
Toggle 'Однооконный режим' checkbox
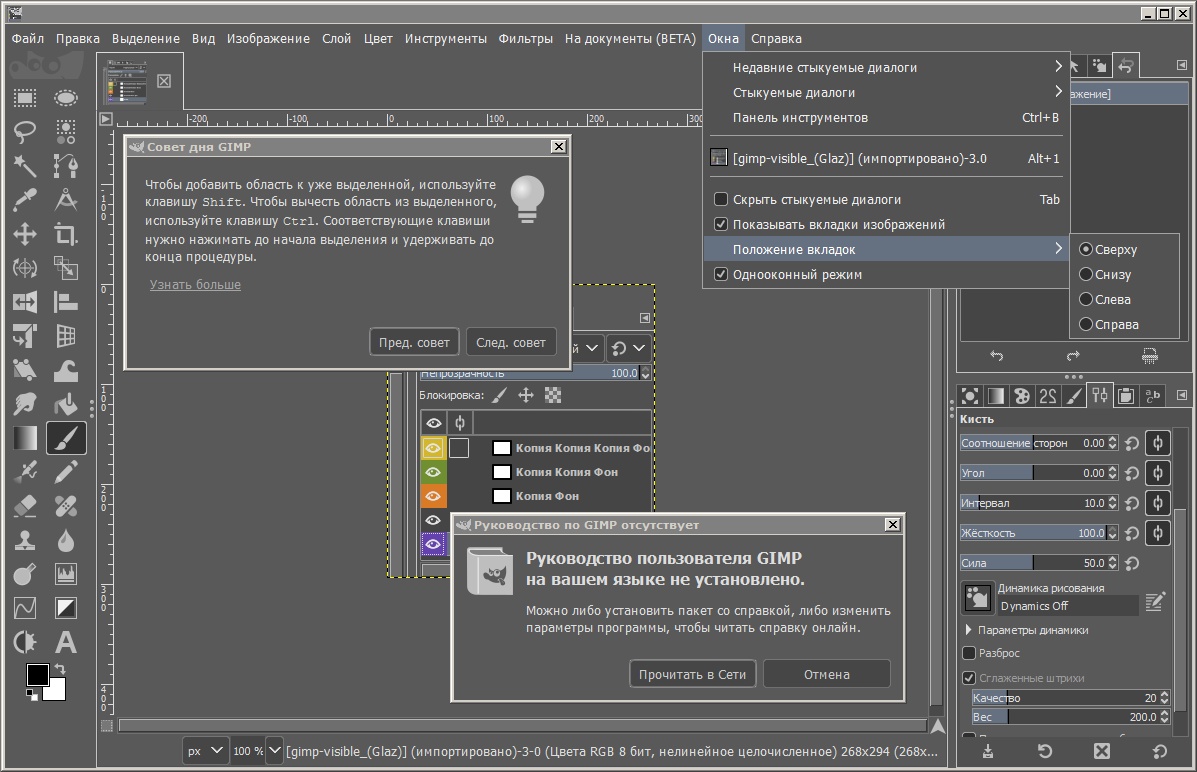tap(721, 274)
